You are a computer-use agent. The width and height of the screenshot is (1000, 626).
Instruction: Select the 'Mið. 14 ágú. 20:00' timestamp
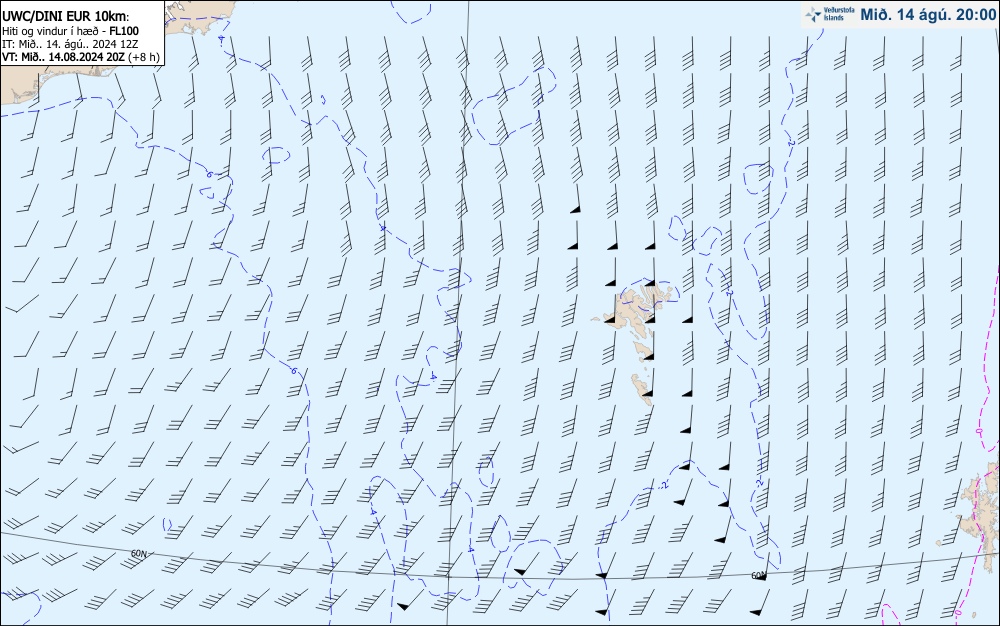point(927,15)
